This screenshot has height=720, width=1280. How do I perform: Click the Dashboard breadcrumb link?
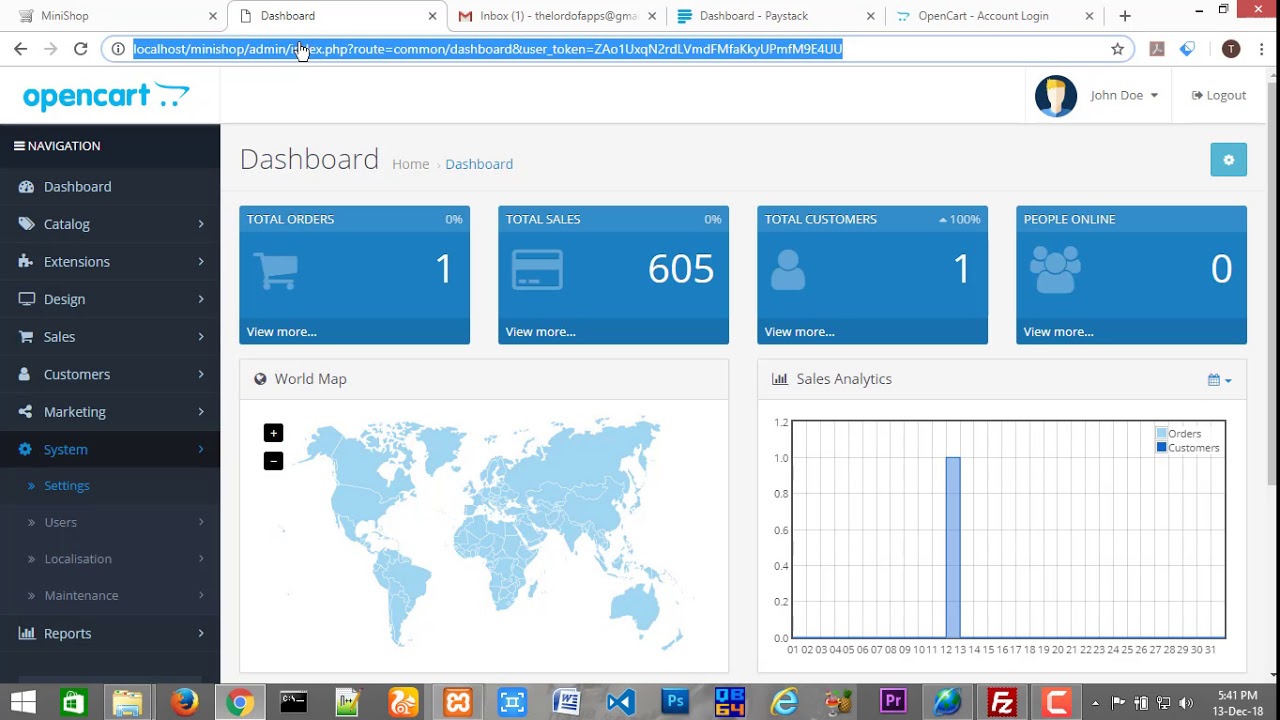(x=479, y=164)
